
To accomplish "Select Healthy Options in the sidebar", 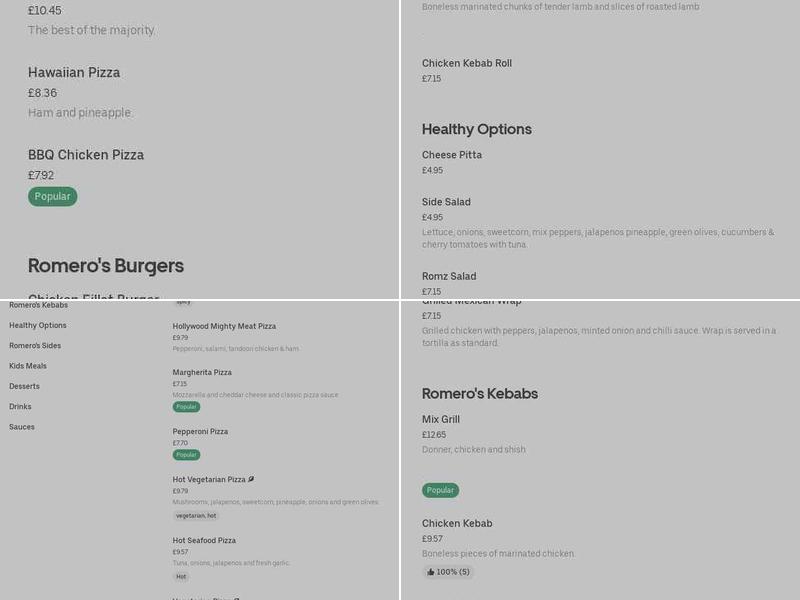I will coord(34,323).
